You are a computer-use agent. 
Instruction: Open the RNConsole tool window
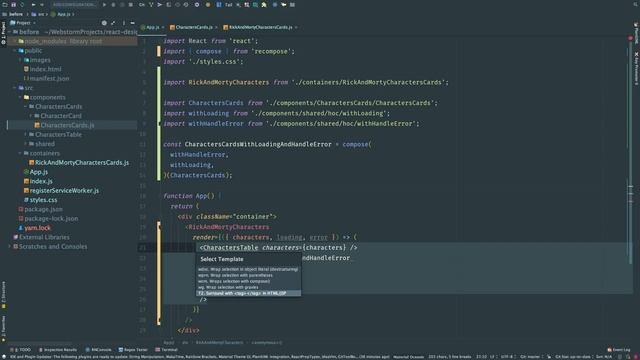coord(98,350)
